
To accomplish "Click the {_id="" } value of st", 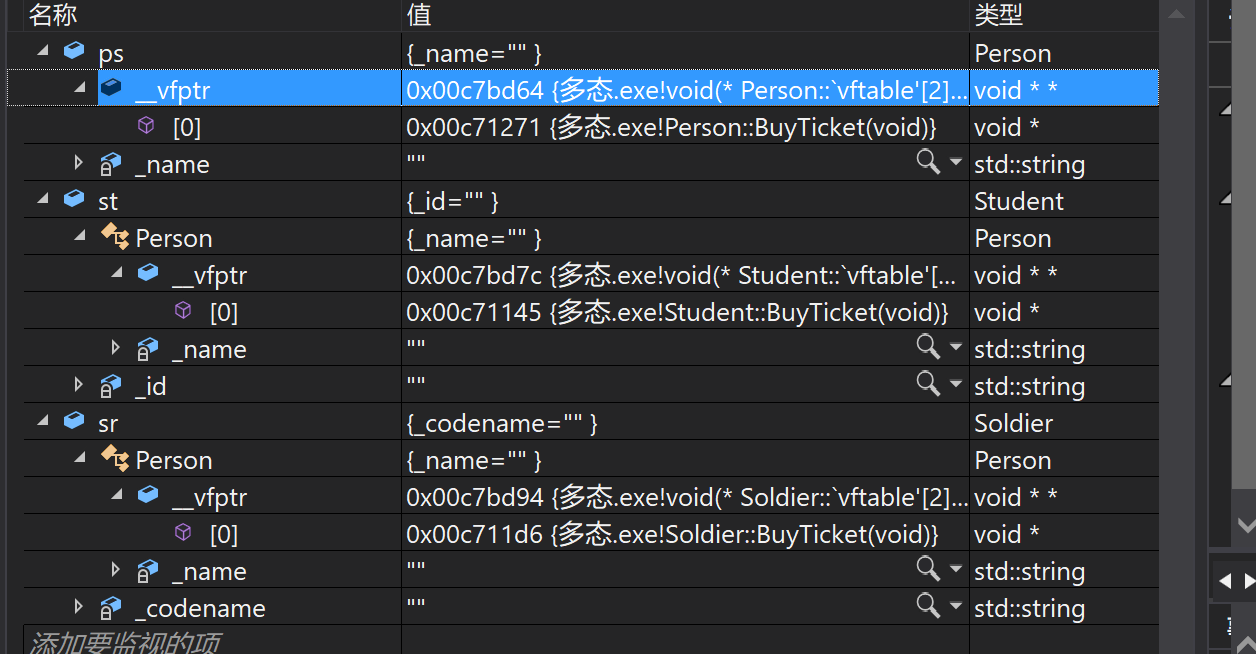I will pos(453,201).
